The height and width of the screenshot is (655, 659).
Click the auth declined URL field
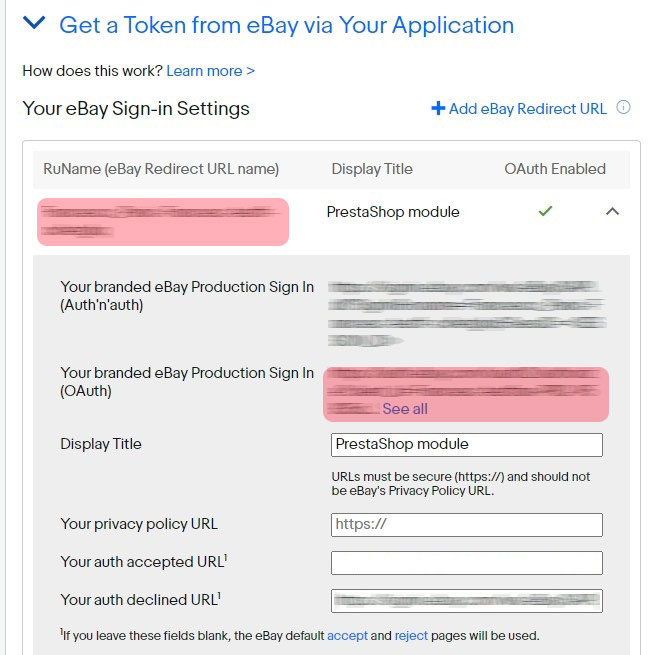[467, 600]
